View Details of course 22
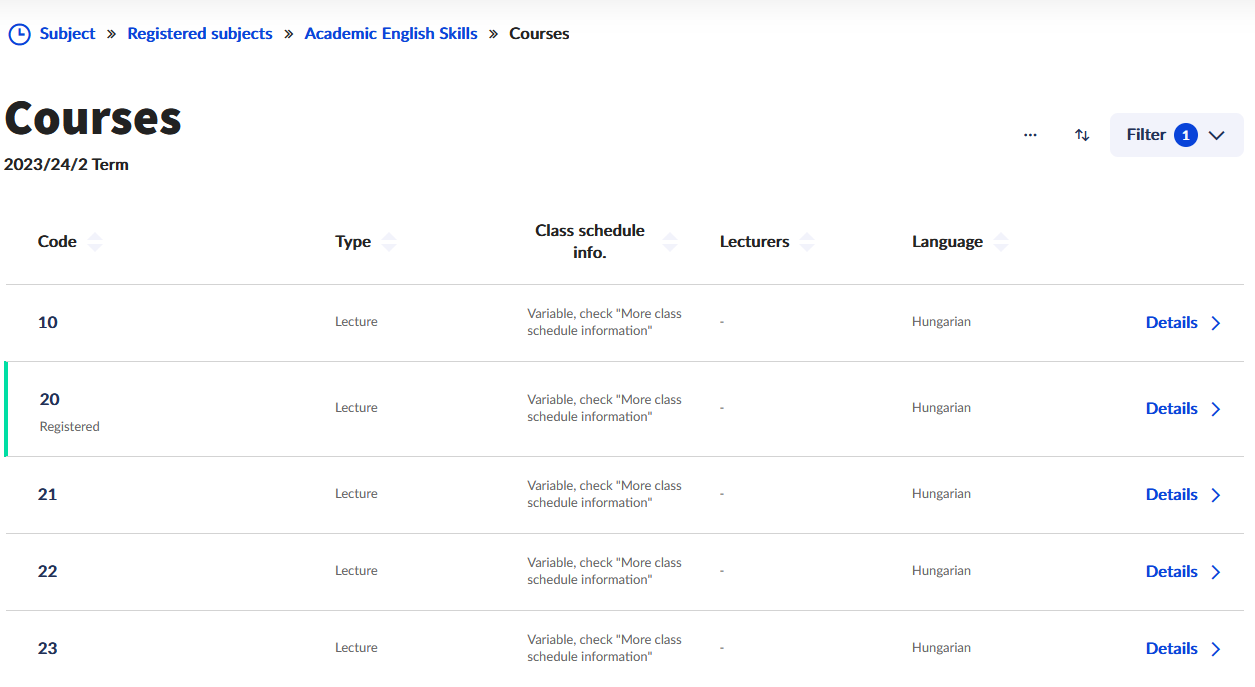 (x=1171, y=571)
